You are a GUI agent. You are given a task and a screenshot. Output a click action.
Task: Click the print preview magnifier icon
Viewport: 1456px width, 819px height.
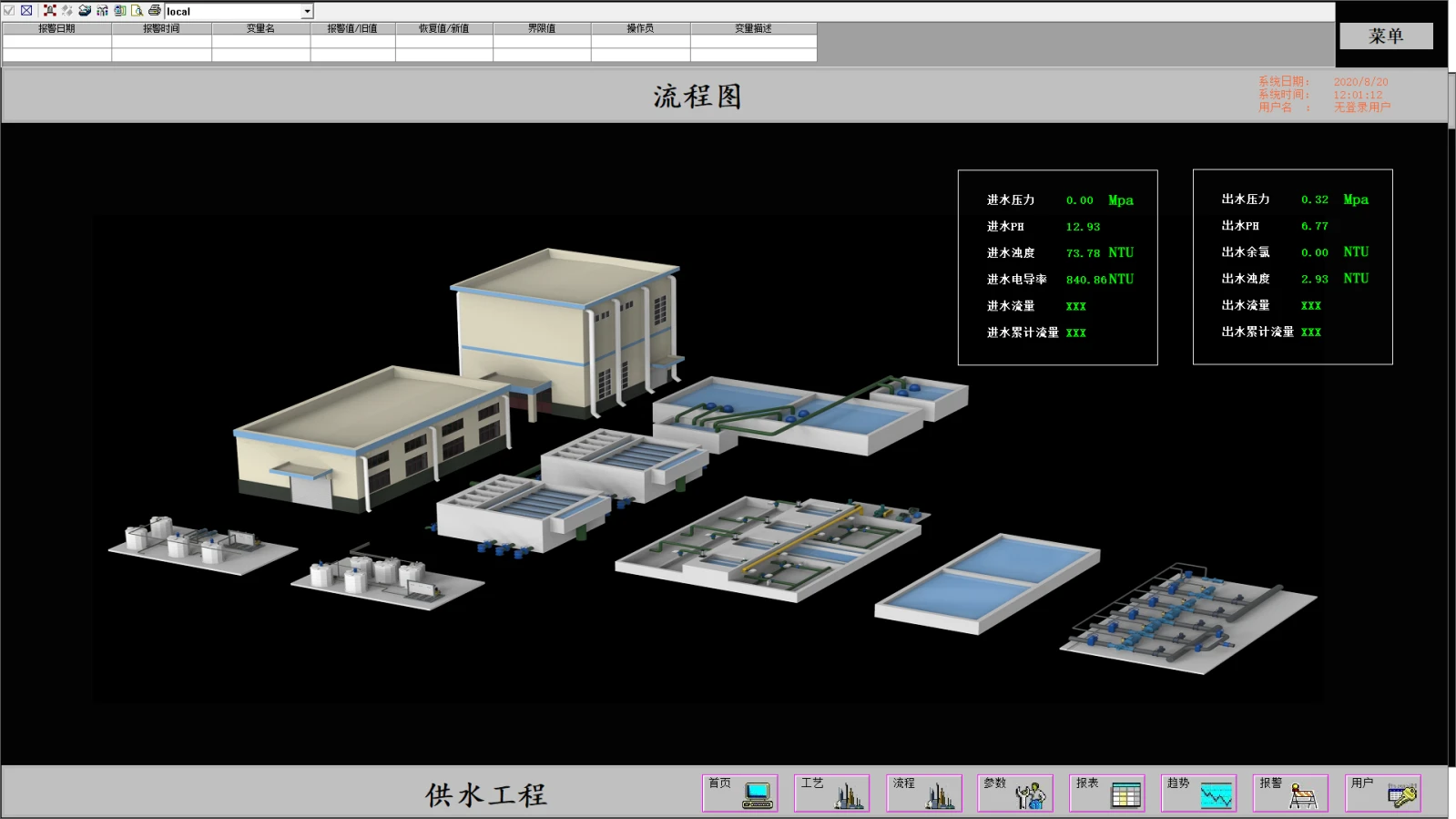(x=137, y=11)
